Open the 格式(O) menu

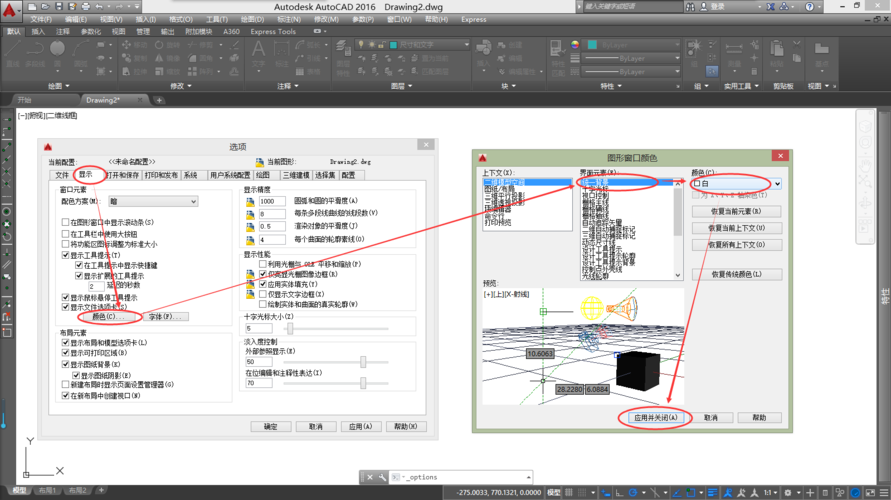pos(181,19)
